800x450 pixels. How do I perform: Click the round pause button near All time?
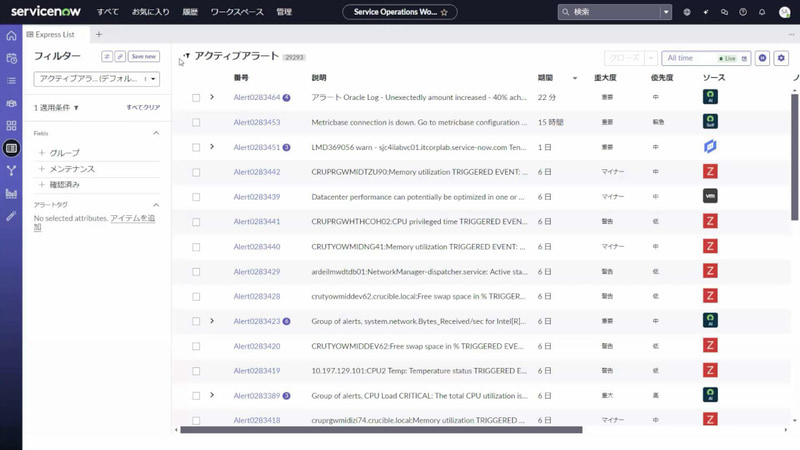click(x=762, y=58)
